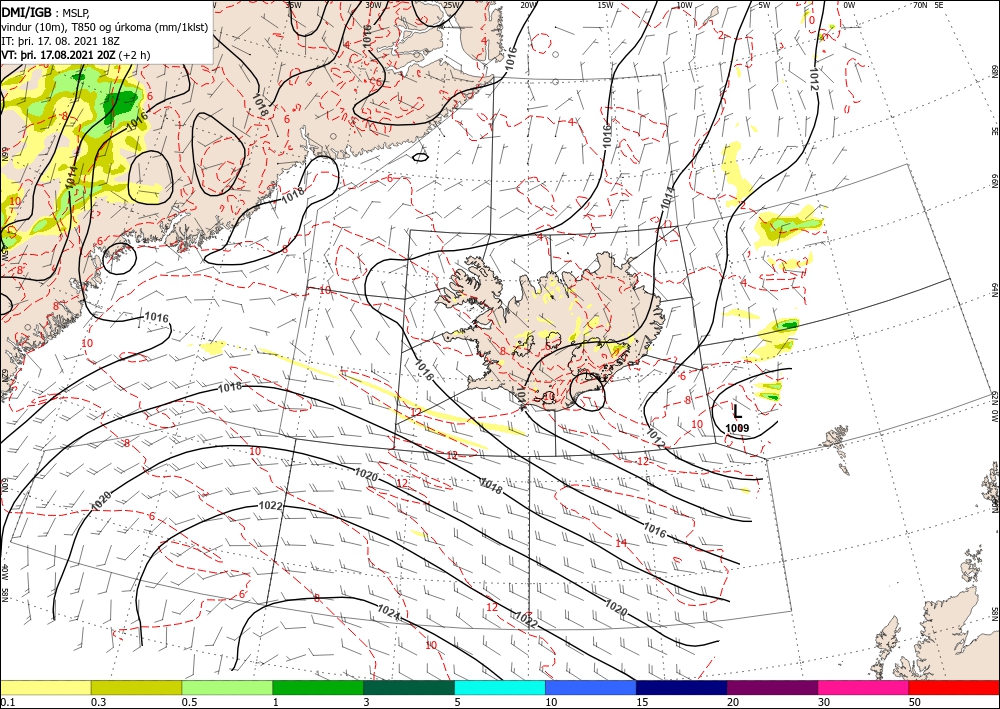Click the '10W' longitude label at top
This screenshot has width=1000, height=709.
(684, 5)
